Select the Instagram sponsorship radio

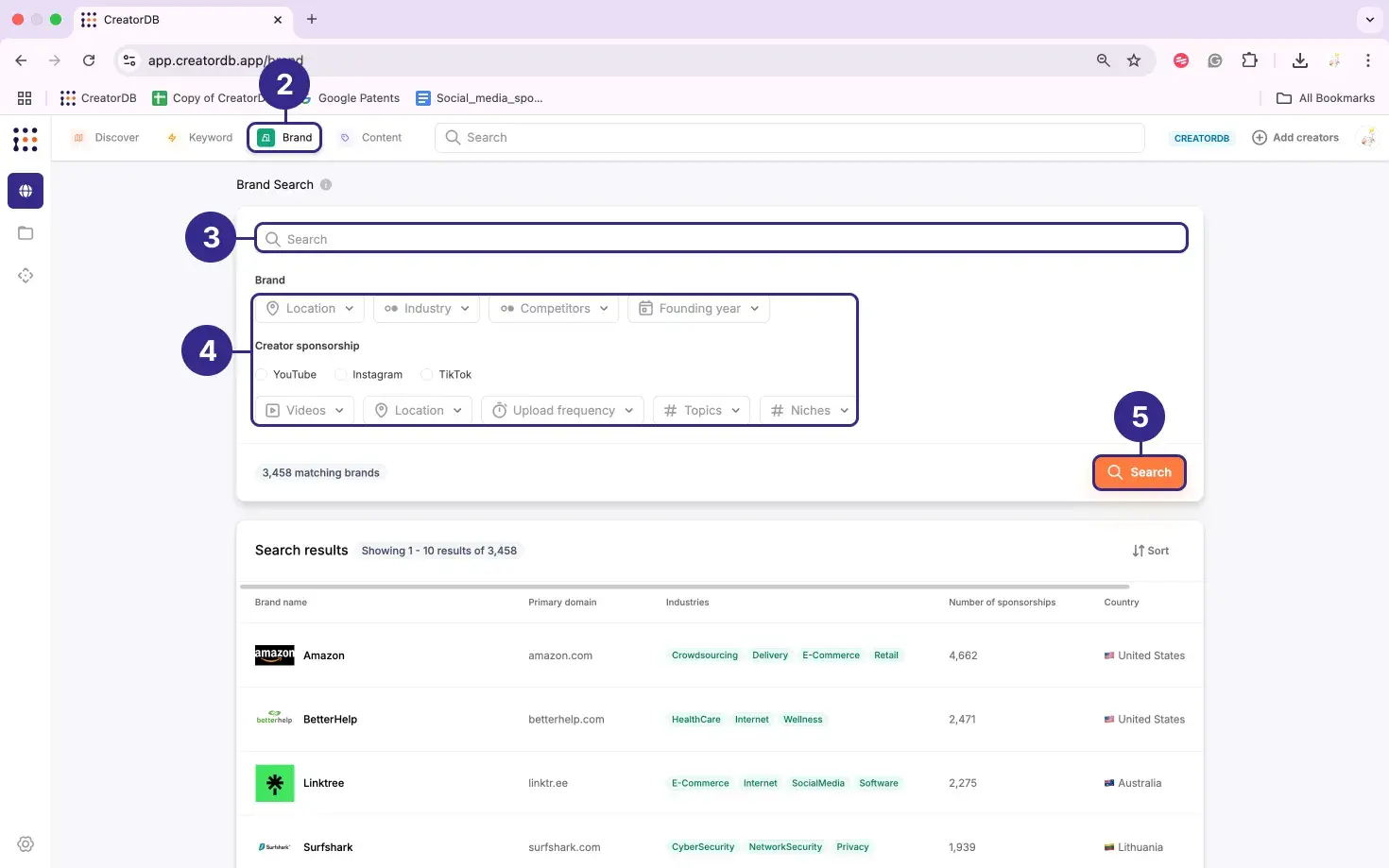pyautogui.click(x=341, y=375)
